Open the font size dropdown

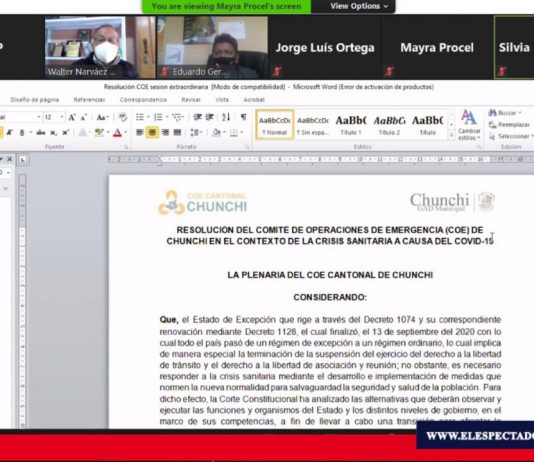pyautogui.click(x=62, y=117)
